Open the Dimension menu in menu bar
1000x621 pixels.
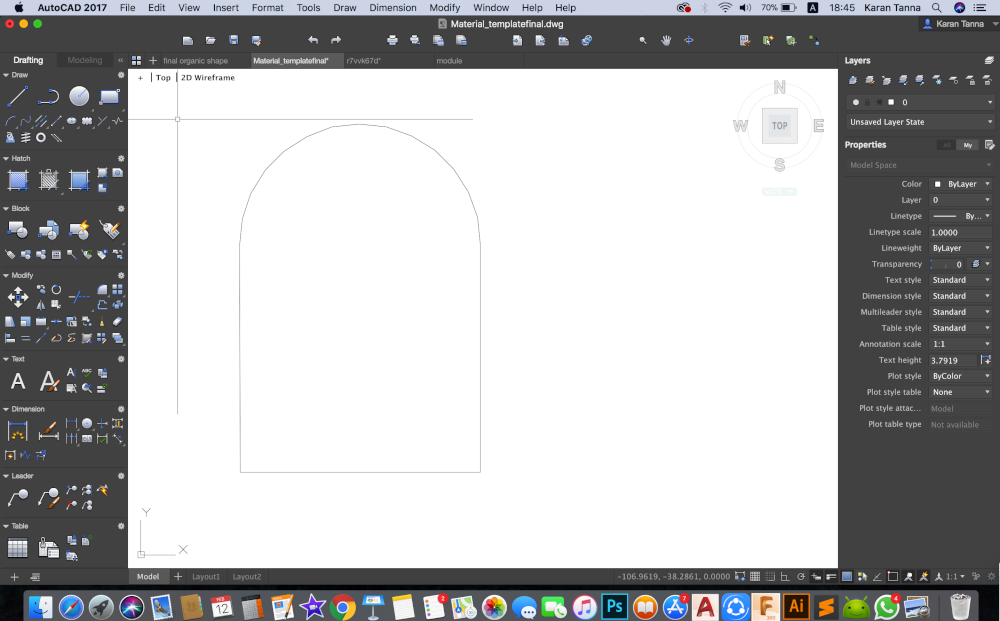click(x=393, y=8)
